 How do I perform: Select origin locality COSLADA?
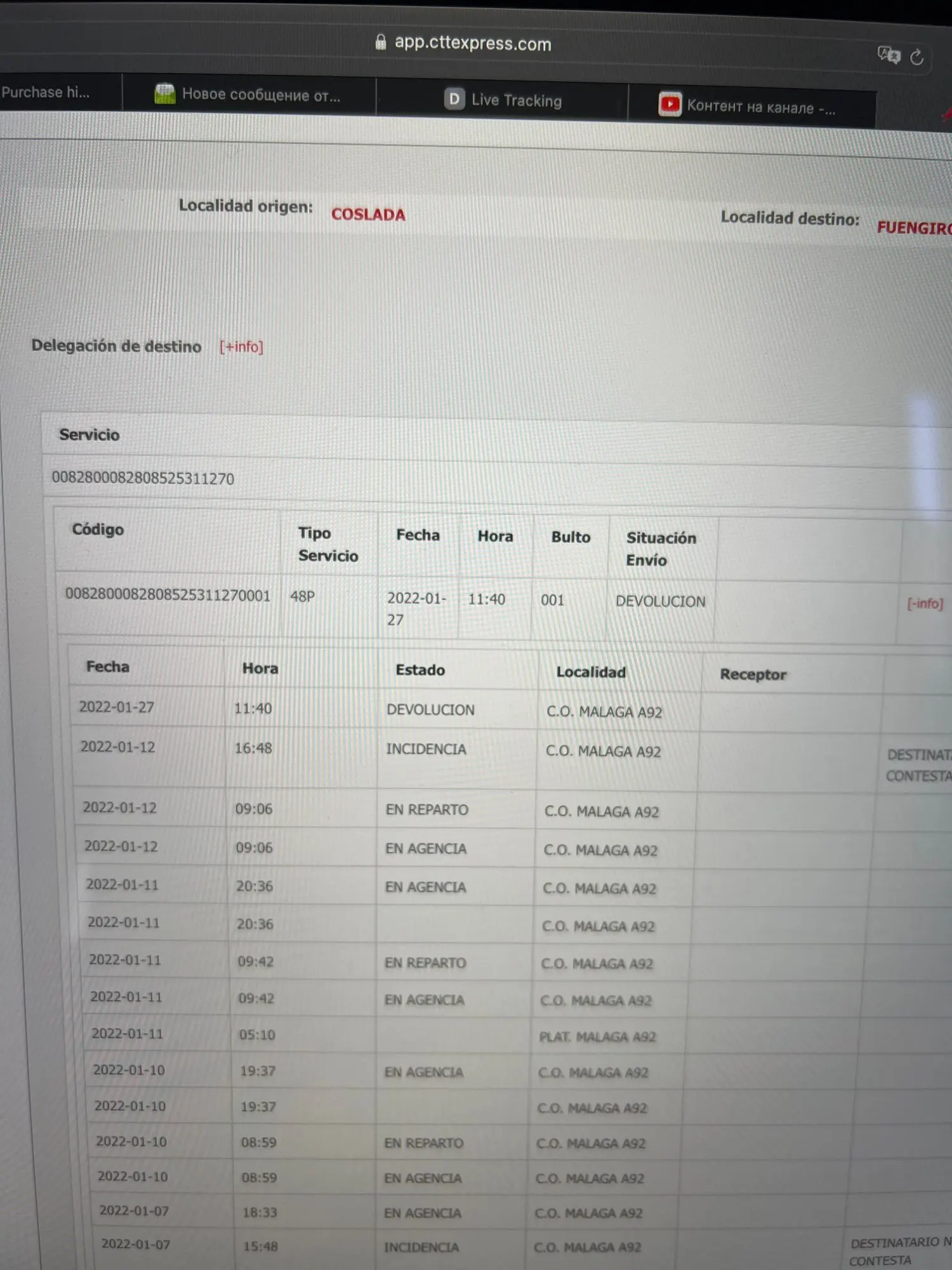[368, 215]
